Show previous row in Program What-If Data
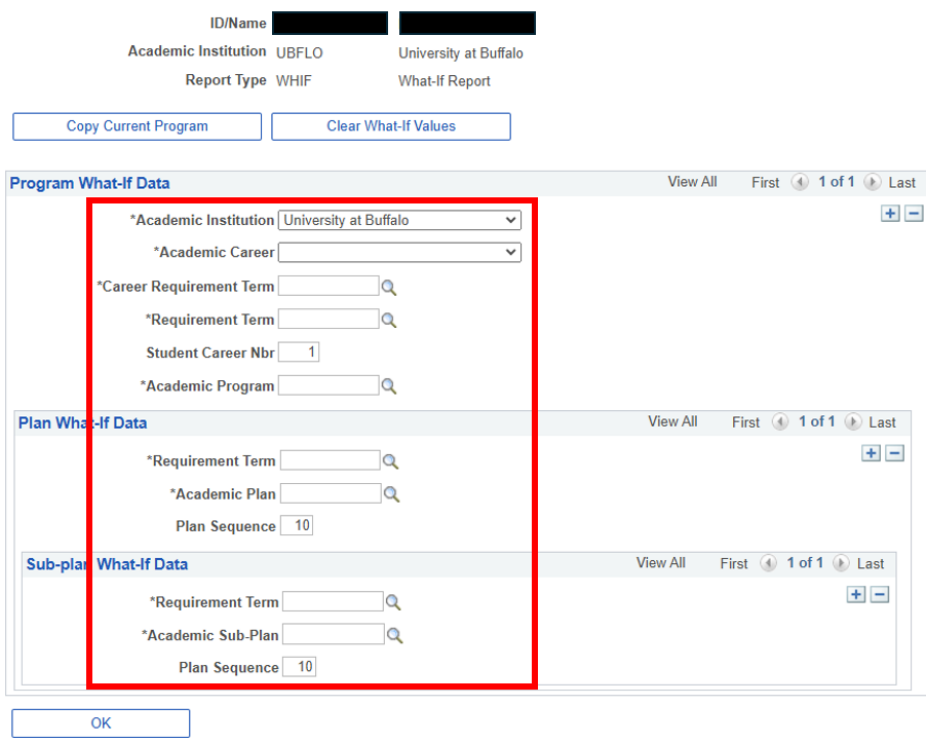926x742 pixels. click(800, 182)
